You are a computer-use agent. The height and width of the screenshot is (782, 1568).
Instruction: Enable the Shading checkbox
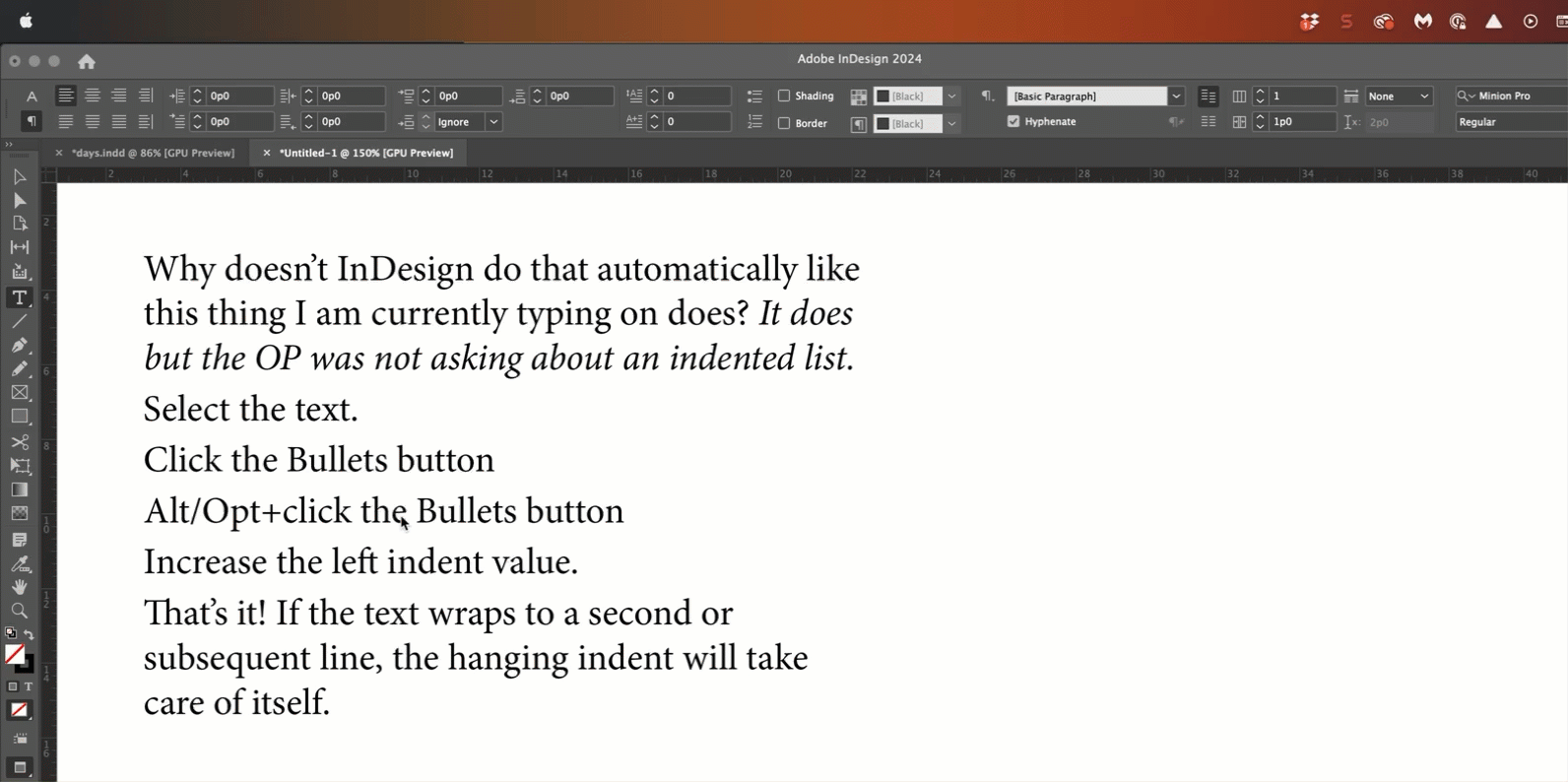click(x=784, y=96)
